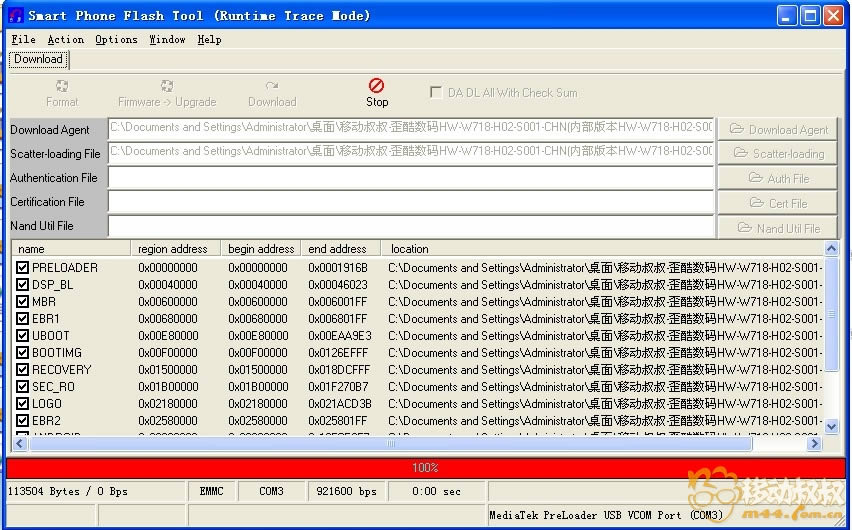Enable DA DL All With Check Sum
This screenshot has width=852, height=530.
click(436, 92)
